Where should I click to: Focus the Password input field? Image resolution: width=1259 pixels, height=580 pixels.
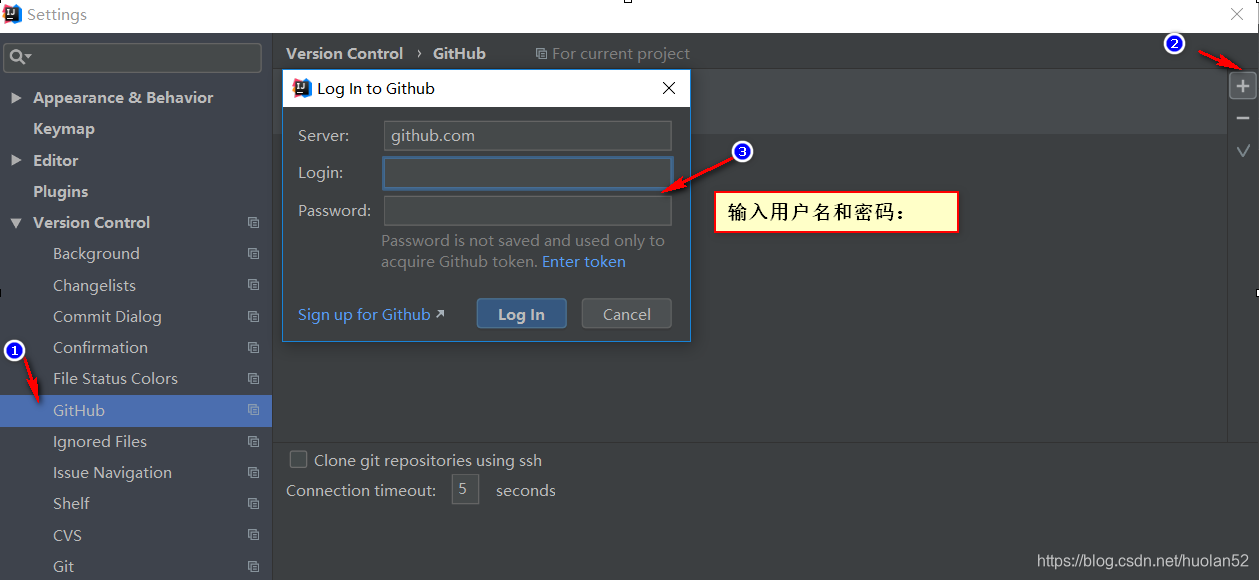click(x=527, y=211)
